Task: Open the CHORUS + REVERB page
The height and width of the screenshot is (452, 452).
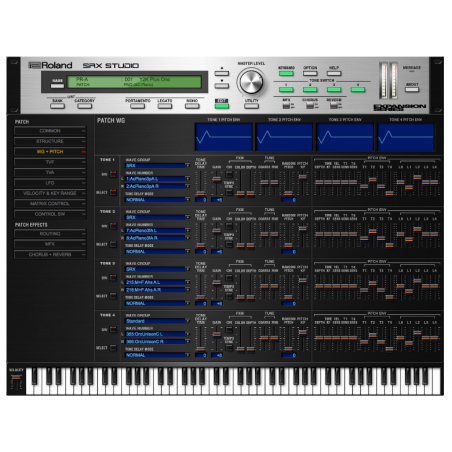Action: pyautogui.click(x=50, y=255)
